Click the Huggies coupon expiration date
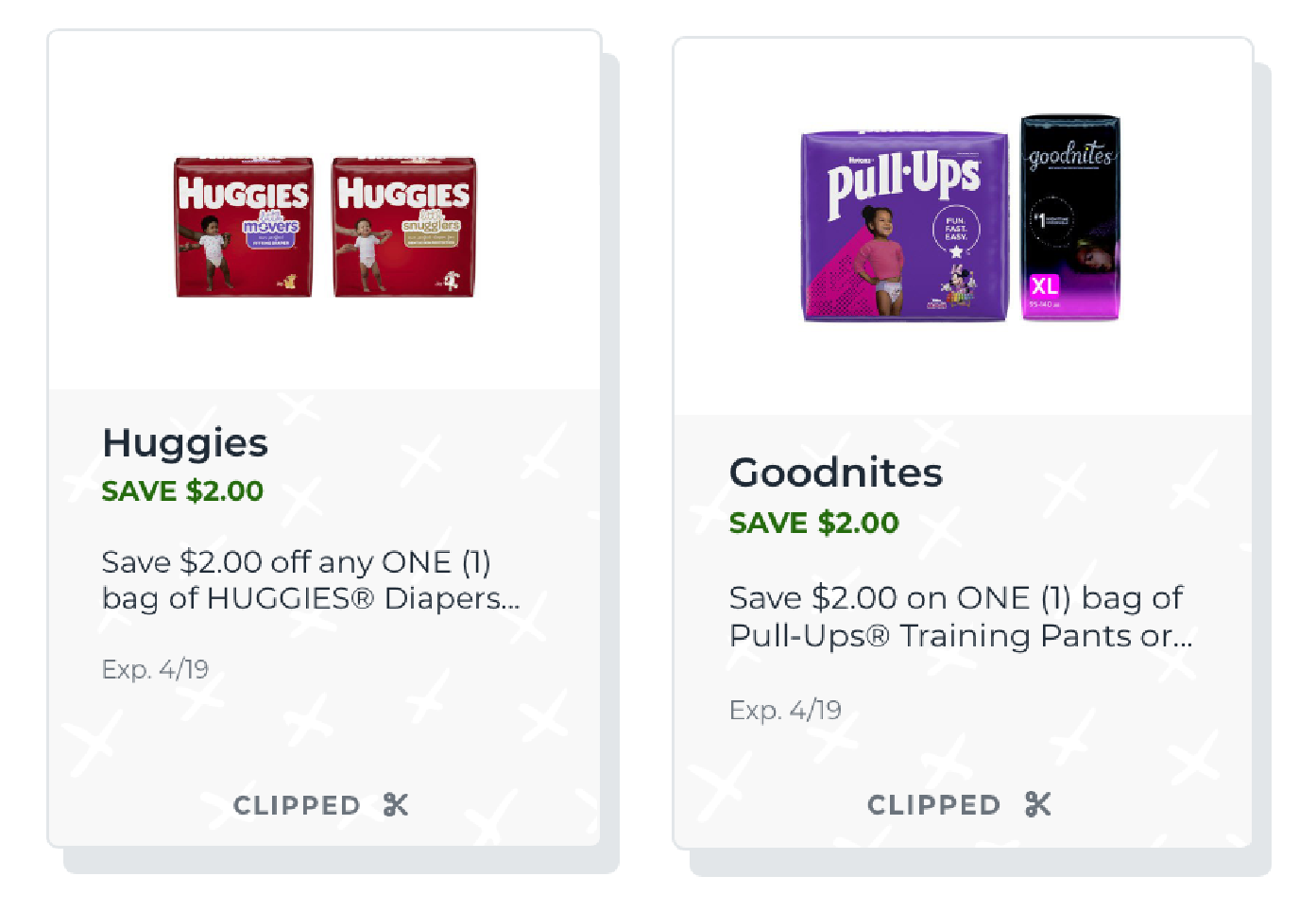The width and height of the screenshot is (1316, 911). (155, 670)
